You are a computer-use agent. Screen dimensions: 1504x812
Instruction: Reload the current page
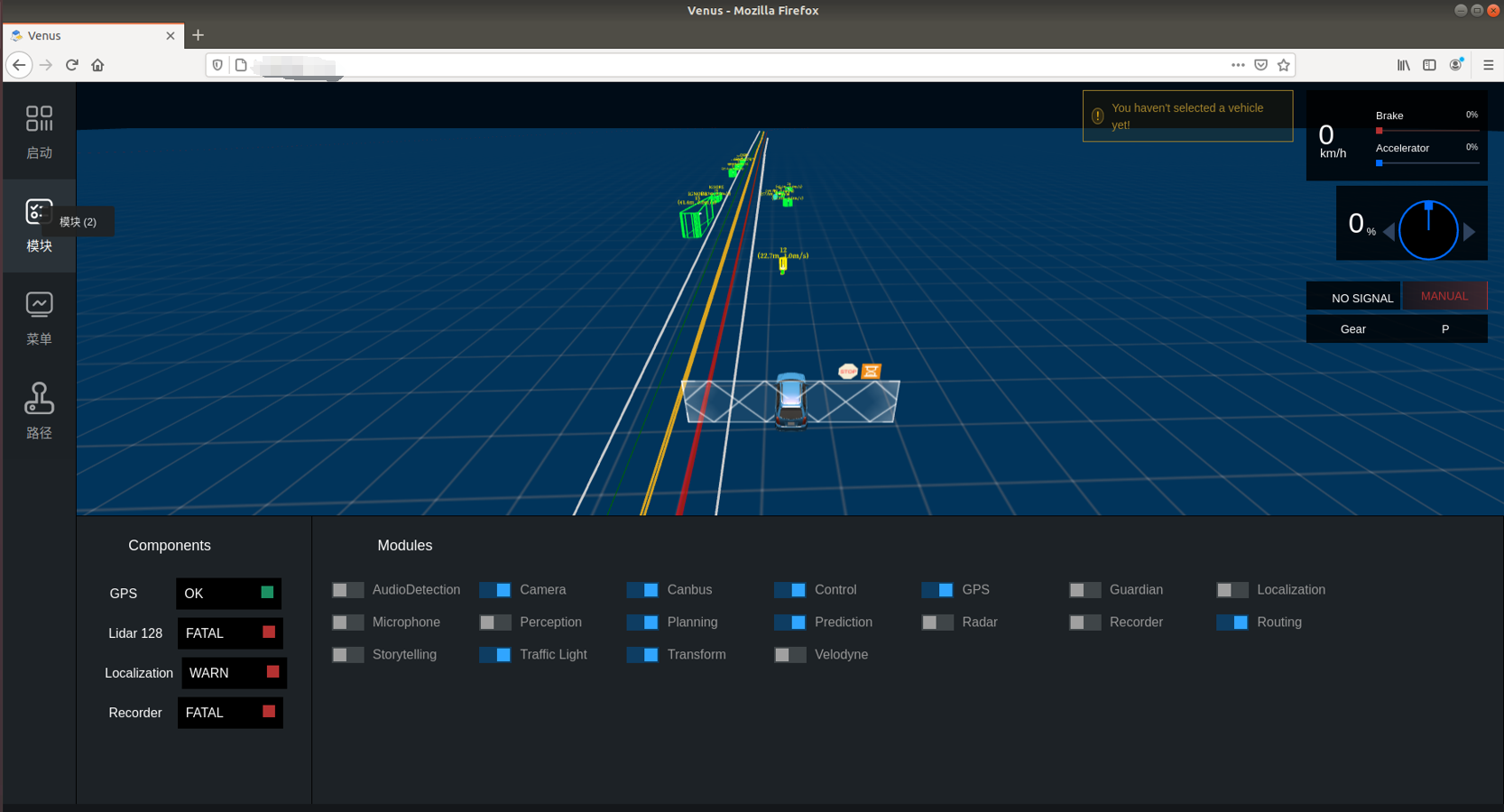[x=72, y=65]
